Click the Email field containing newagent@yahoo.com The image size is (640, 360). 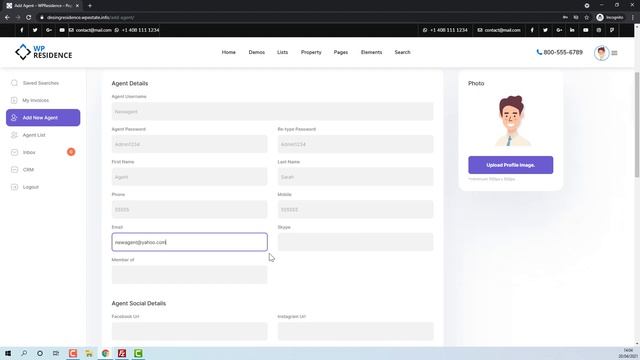tap(189, 242)
